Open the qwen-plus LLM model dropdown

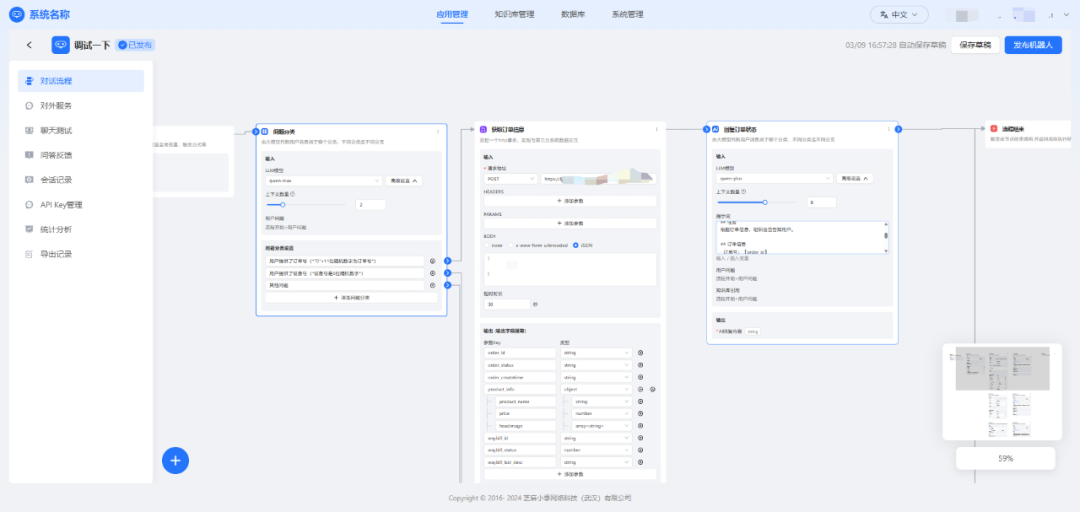(x=775, y=178)
